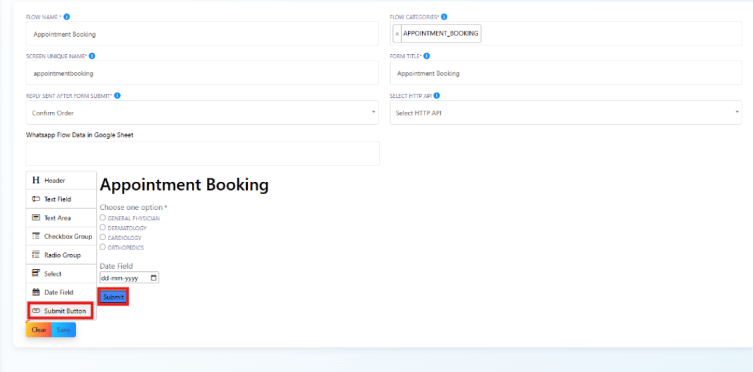Screen dimensions: 753x372
Task: Add a Select component
Action: point(61,274)
